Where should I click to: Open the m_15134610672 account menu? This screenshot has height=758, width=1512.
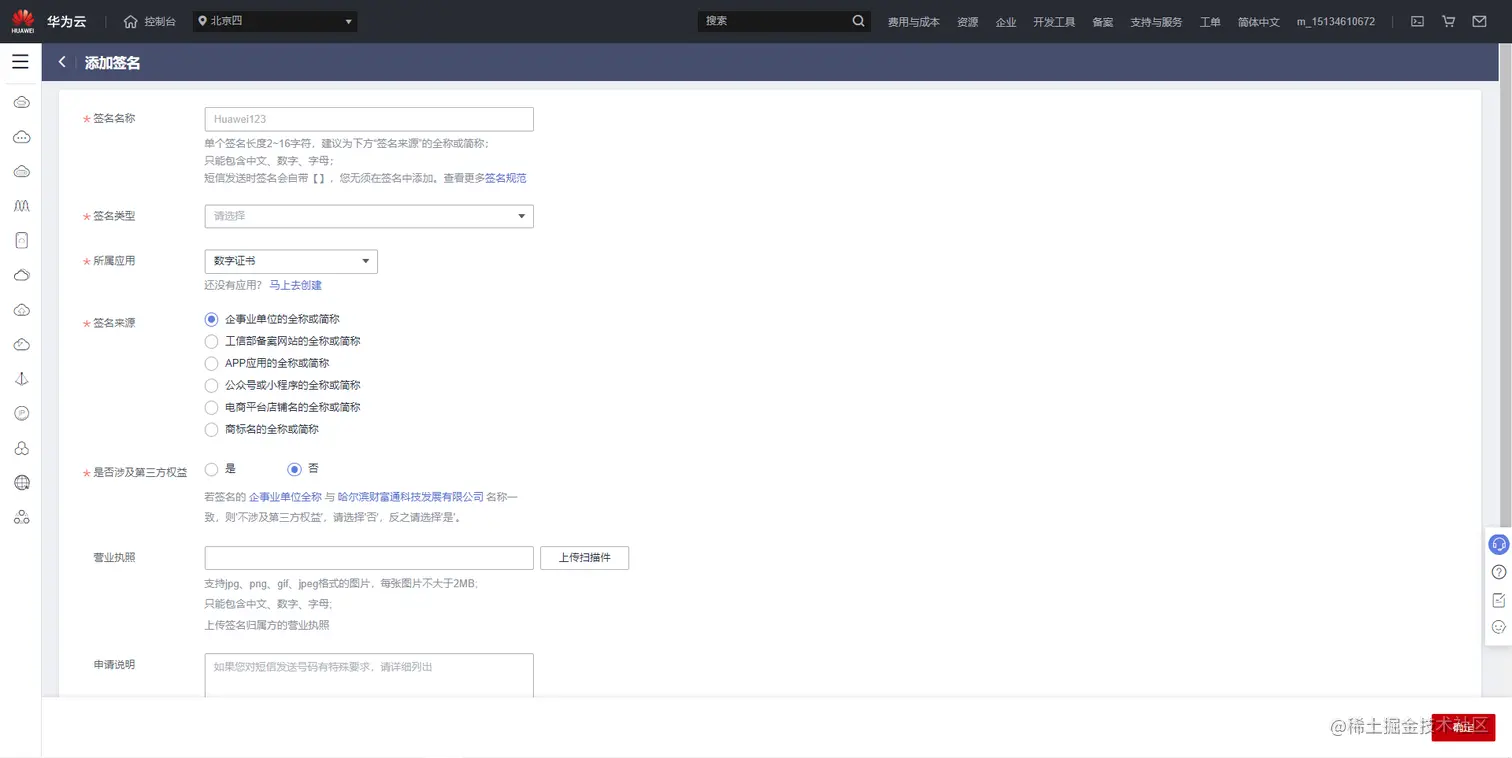(x=1335, y=22)
